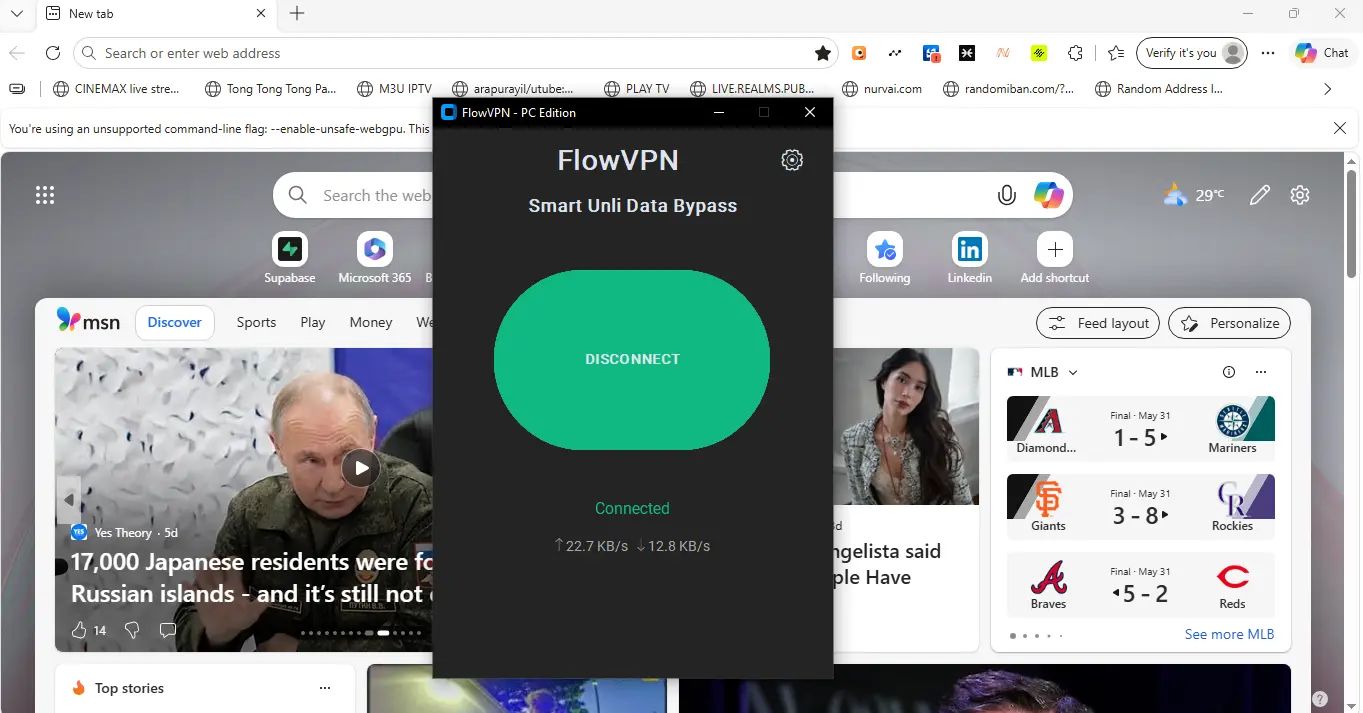Dislike the Japanese residents story
Image resolution: width=1363 pixels, height=713 pixels.
tap(132, 630)
